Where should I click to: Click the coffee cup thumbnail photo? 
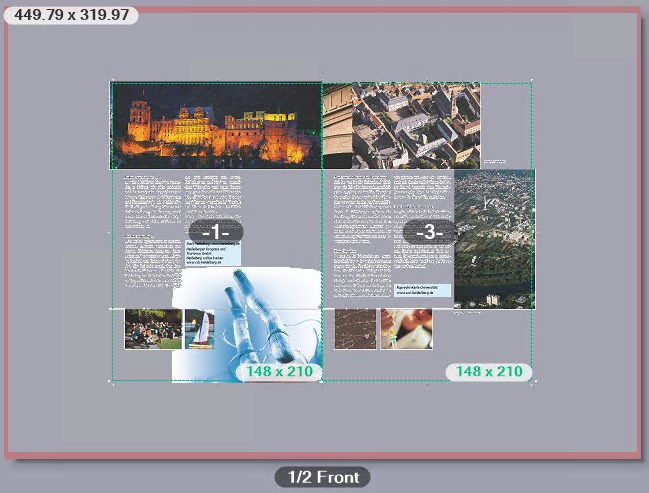406,329
